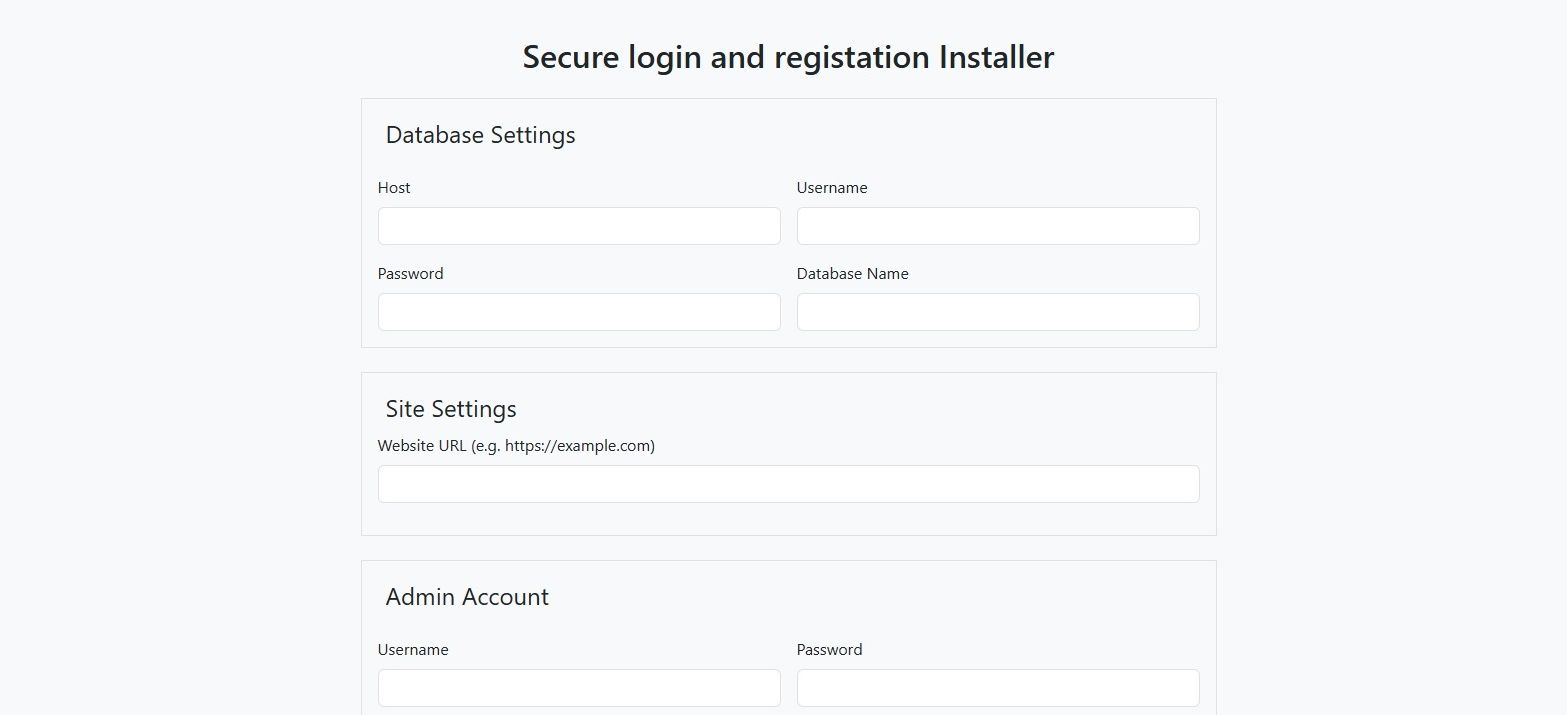The width and height of the screenshot is (1567, 715).
Task: Select the Database Settings Password field
Action: coord(578,312)
